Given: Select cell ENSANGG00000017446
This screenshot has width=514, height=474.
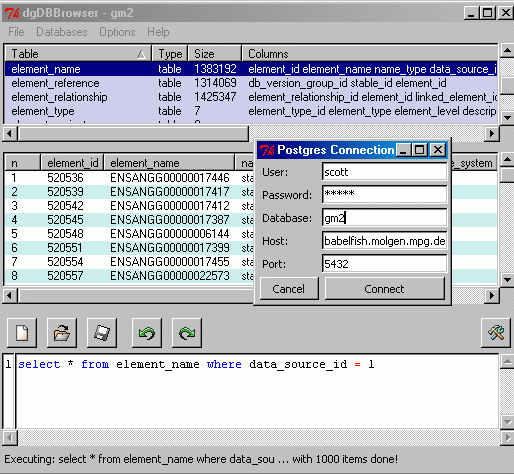Looking at the screenshot, I should [170, 178].
